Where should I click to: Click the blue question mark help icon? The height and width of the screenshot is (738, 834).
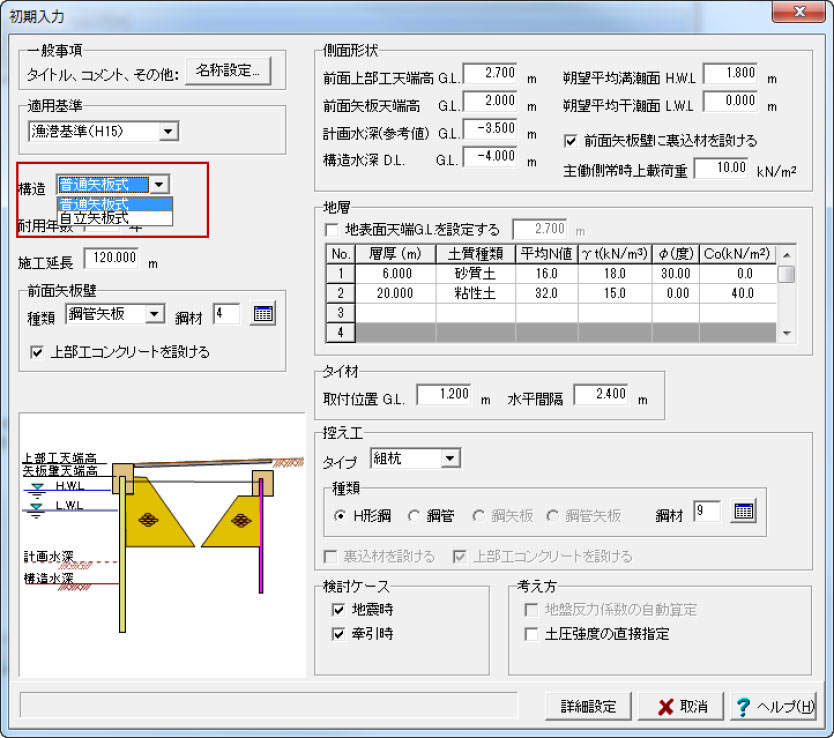click(x=743, y=707)
